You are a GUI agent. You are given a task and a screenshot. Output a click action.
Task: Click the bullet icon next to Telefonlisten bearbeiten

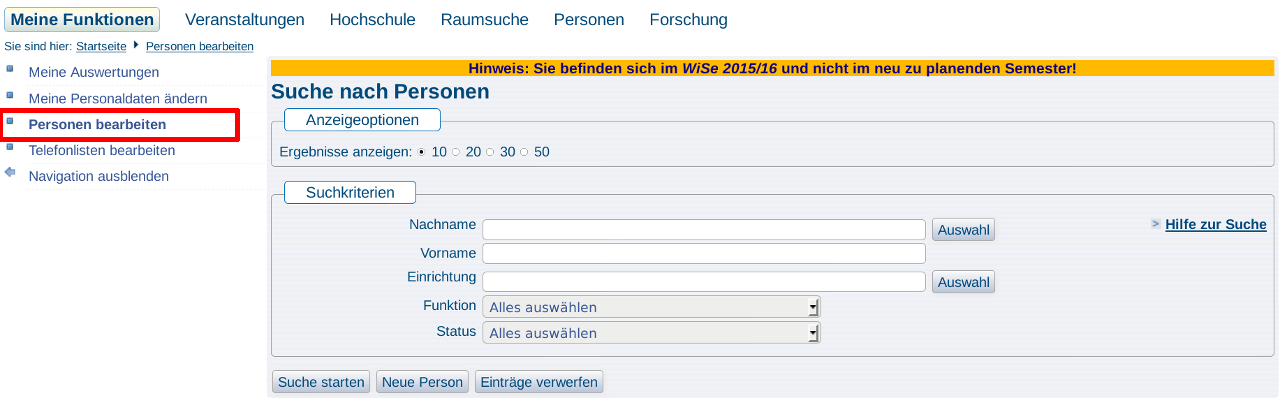[x=10, y=148]
